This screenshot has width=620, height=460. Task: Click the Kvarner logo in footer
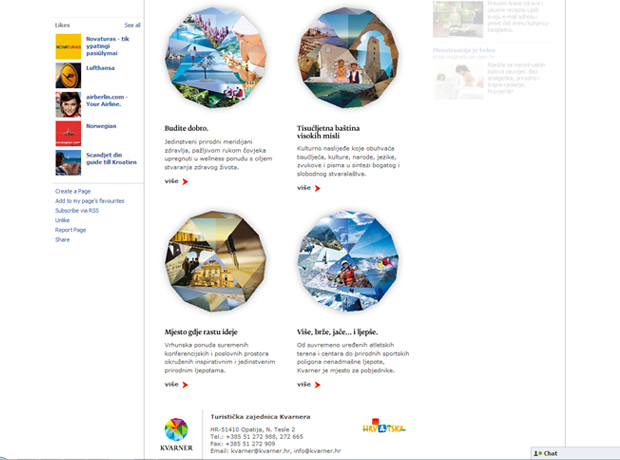click(x=175, y=431)
